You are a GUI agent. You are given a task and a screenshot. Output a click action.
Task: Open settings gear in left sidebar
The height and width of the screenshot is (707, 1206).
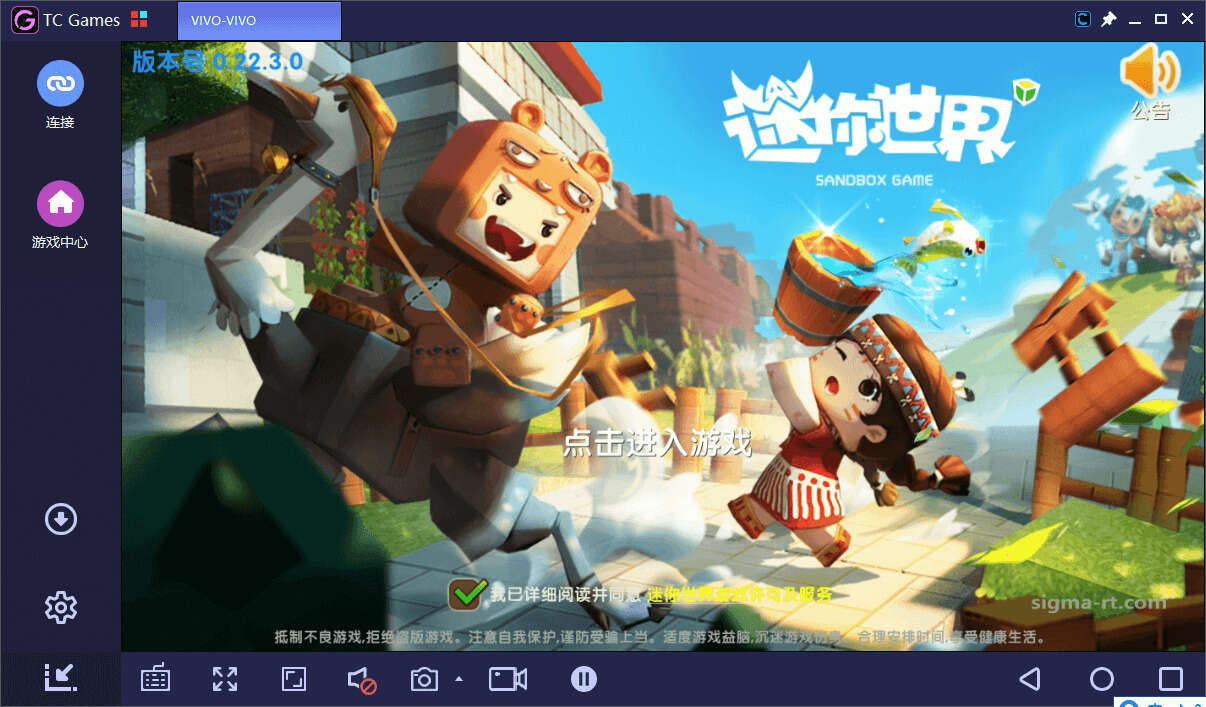[61, 607]
